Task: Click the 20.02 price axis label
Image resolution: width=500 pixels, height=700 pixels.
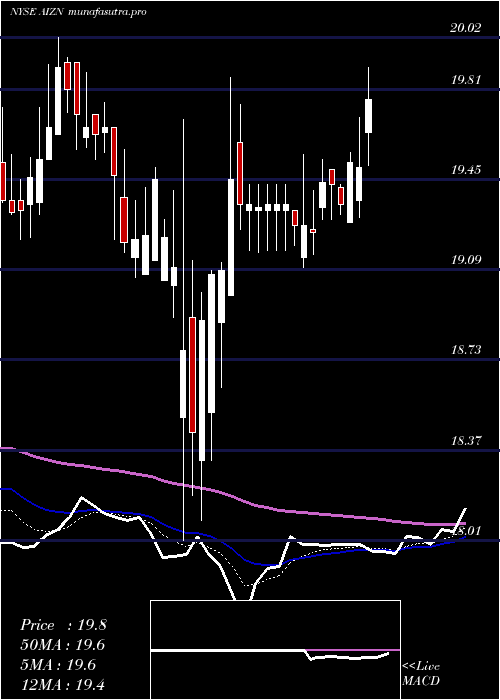Action: 466,28
